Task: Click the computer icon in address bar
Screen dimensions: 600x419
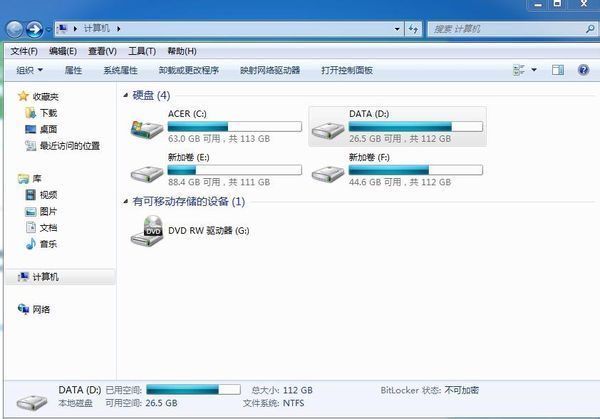Action: [x=62, y=28]
